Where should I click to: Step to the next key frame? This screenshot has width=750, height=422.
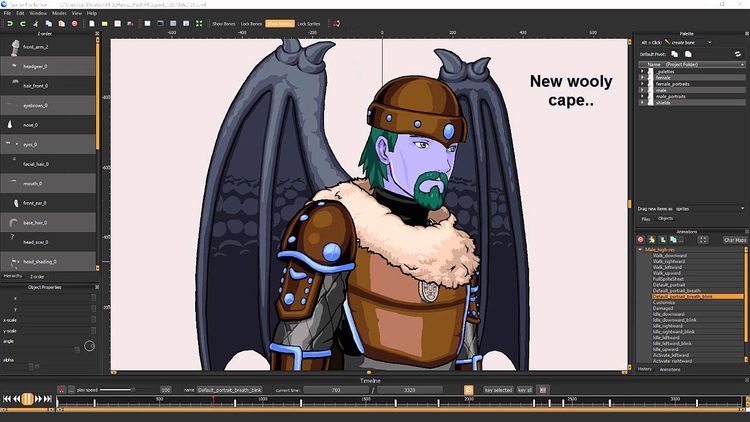click(38, 399)
